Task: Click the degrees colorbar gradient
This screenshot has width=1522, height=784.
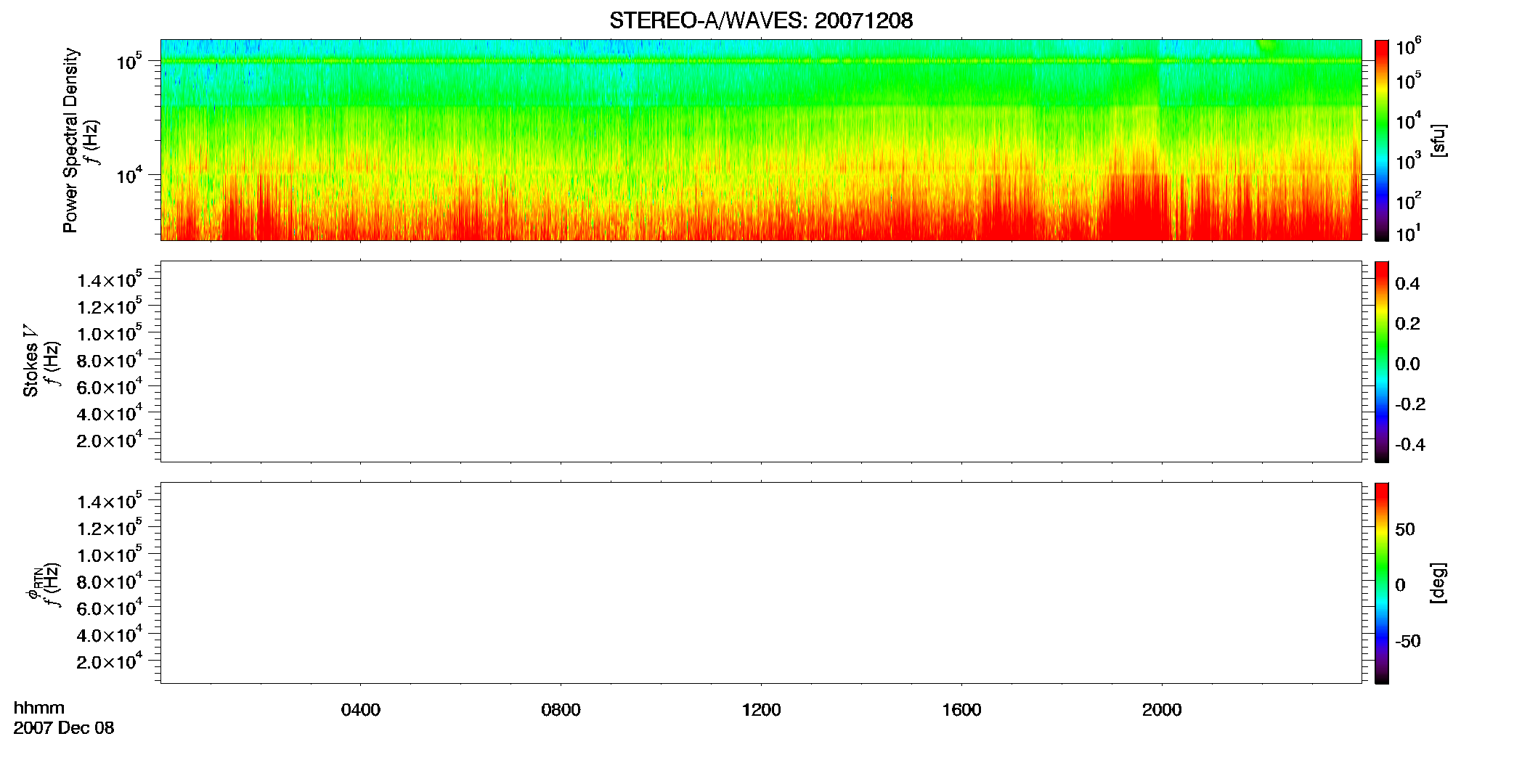Action: [1381, 583]
